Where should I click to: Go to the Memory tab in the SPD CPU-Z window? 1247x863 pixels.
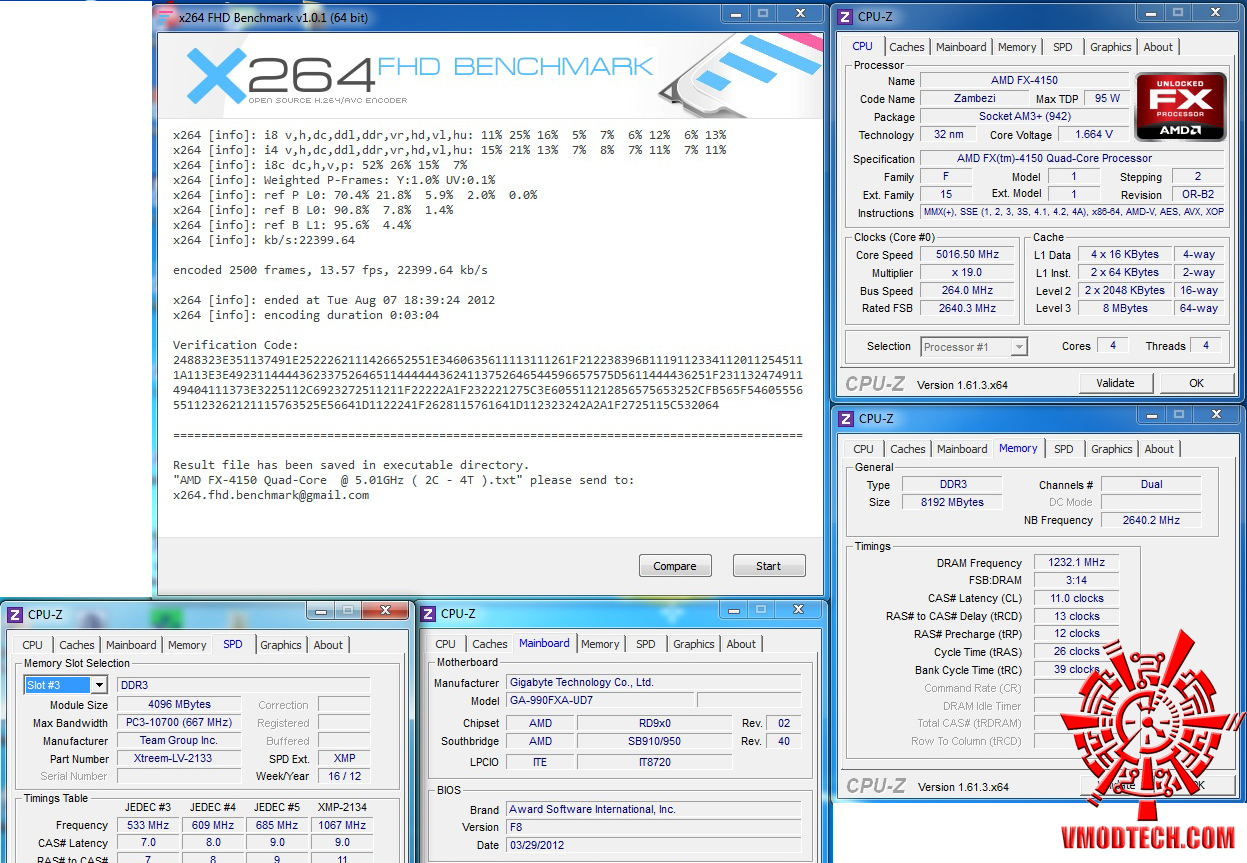(x=187, y=645)
